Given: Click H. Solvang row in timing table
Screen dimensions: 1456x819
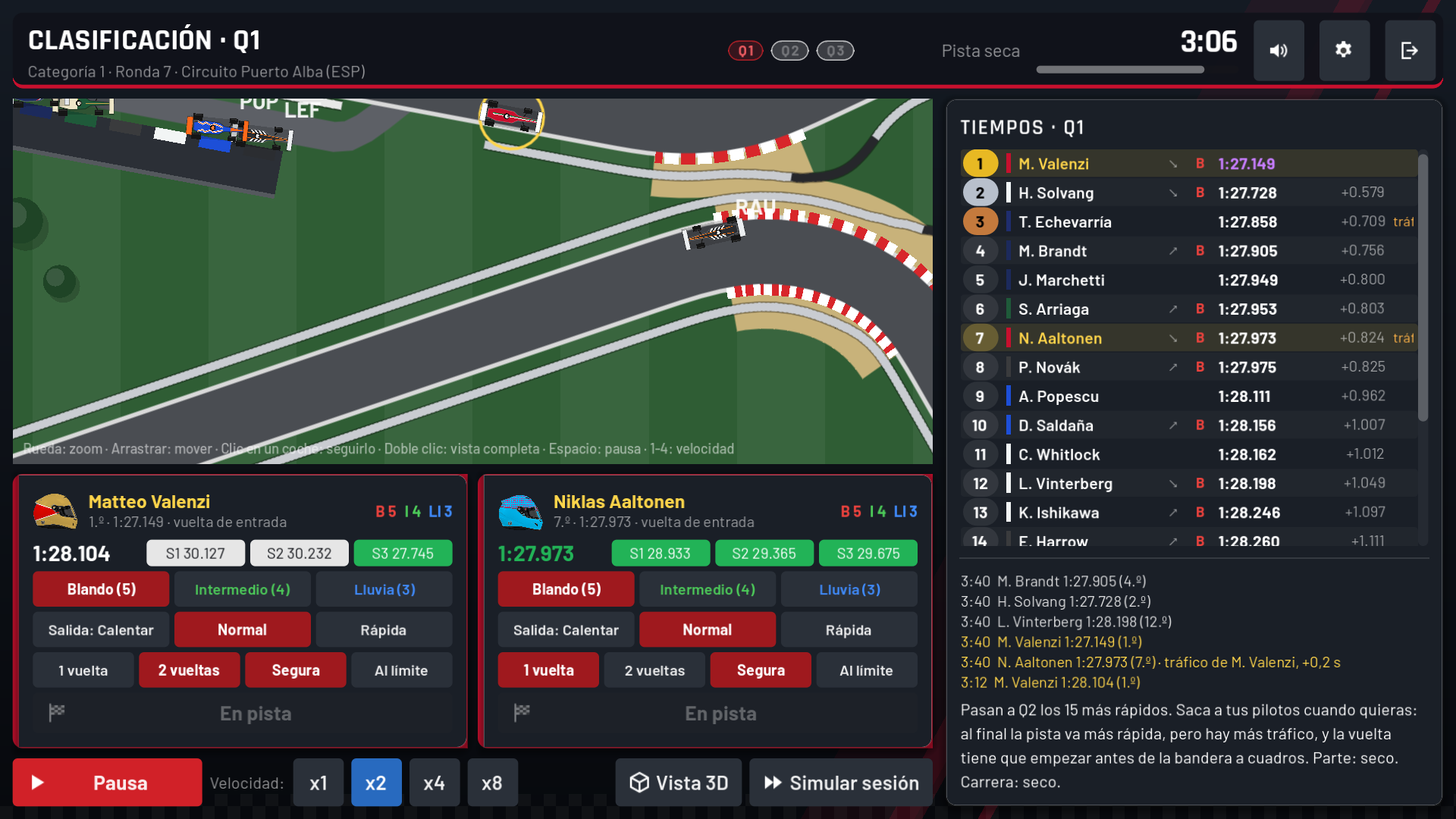Looking at the screenshot, I should [x=1188, y=193].
